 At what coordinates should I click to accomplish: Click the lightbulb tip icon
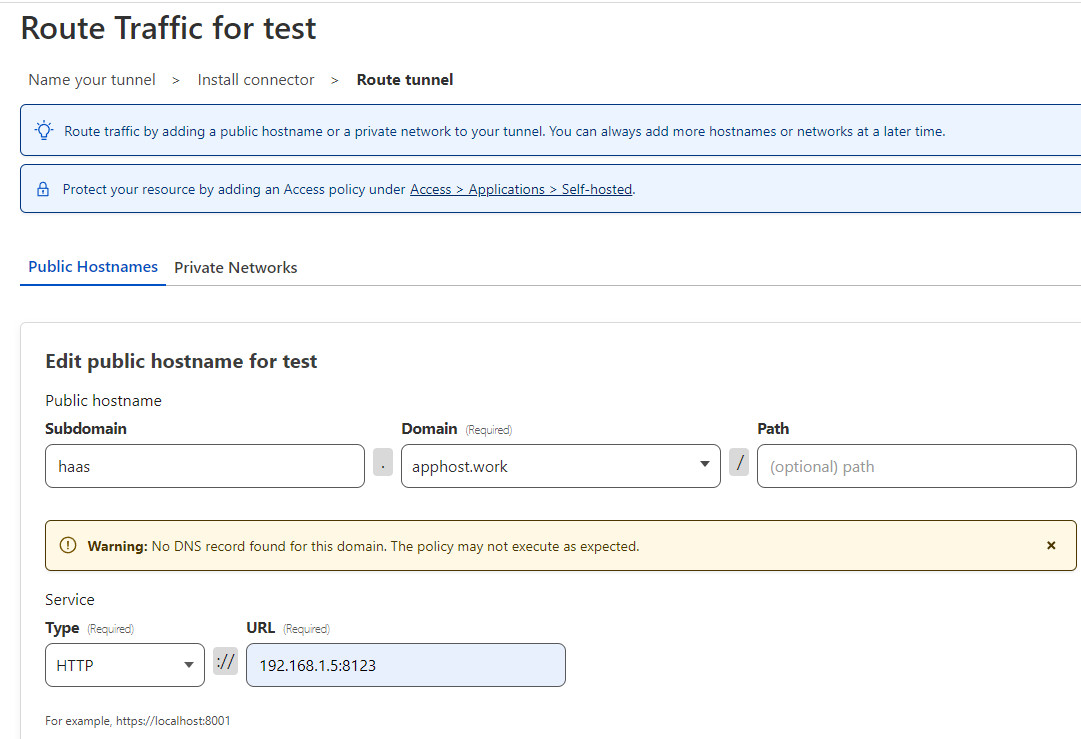pyautogui.click(x=44, y=130)
